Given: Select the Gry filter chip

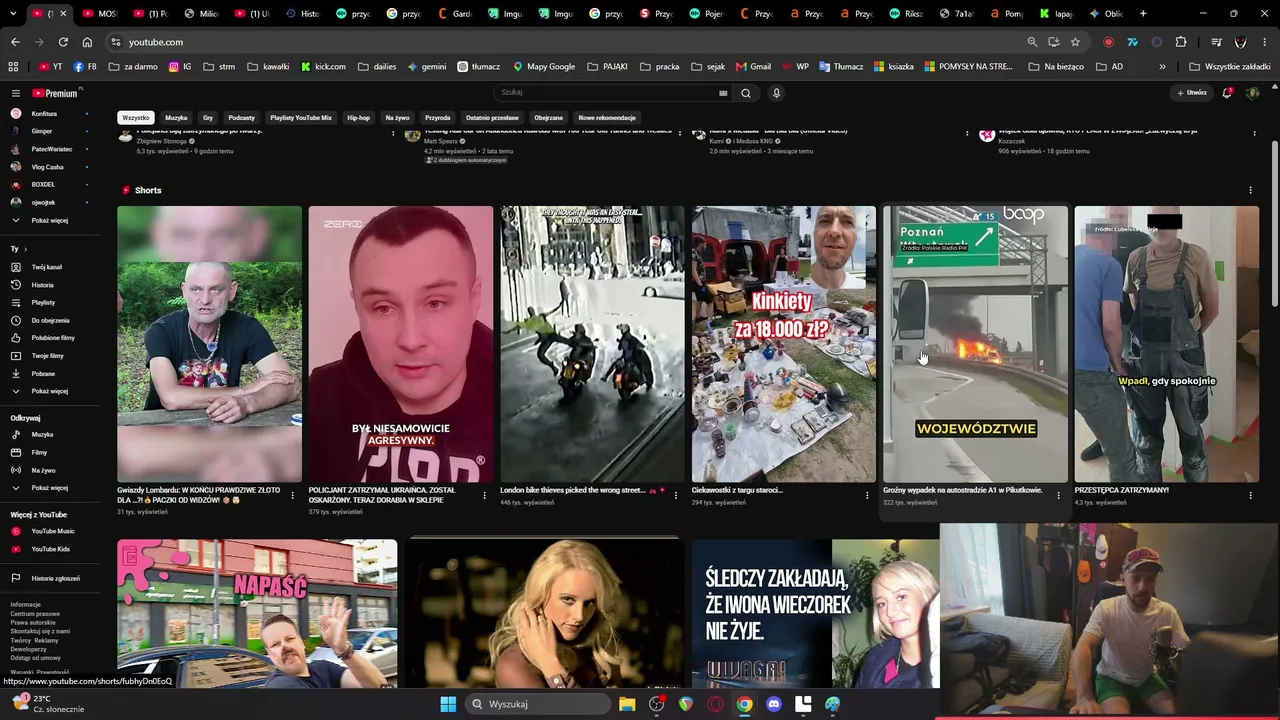Looking at the screenshot, I should point(208,118).
